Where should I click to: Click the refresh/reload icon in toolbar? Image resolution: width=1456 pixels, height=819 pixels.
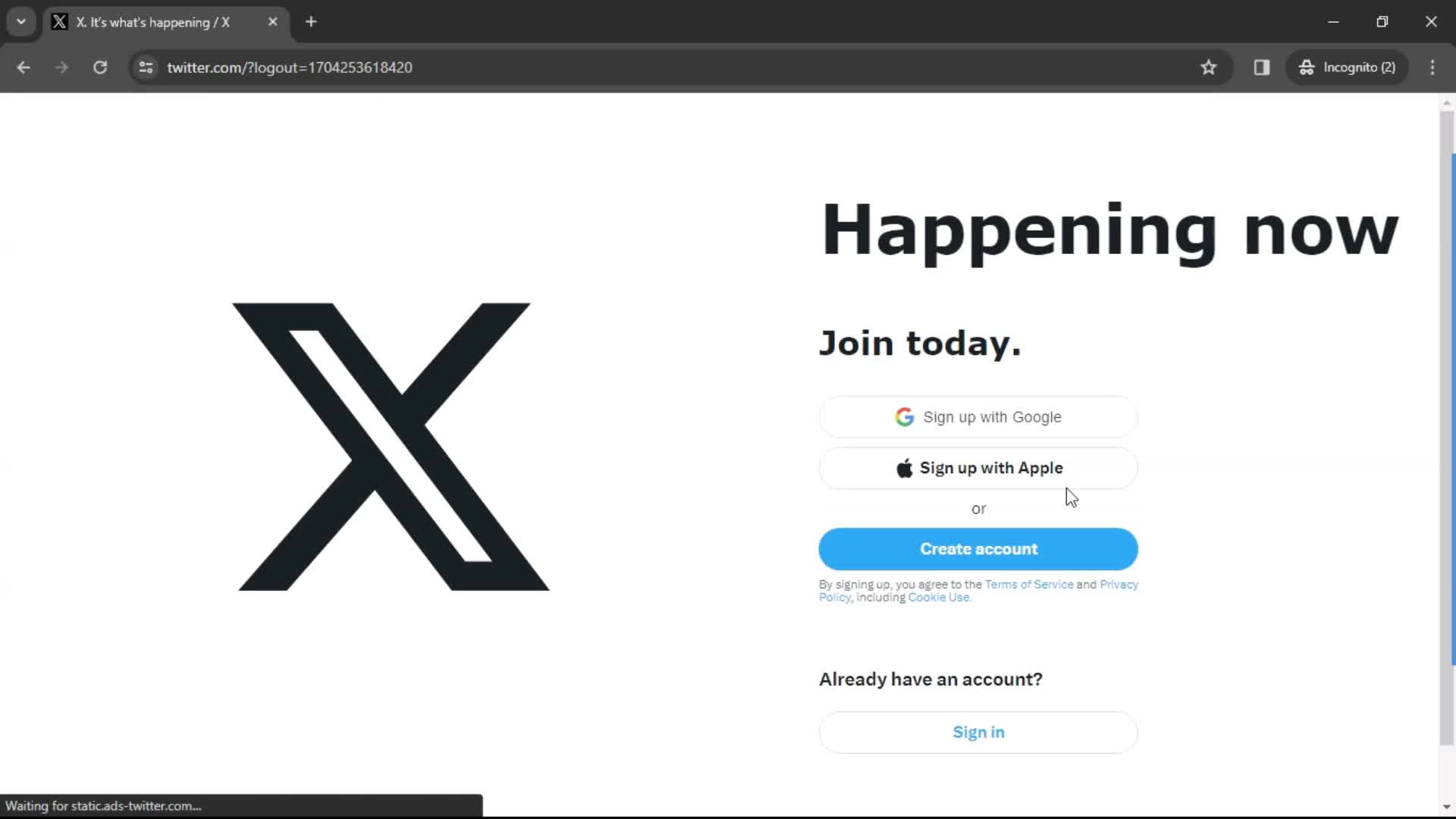click(99, 67)
